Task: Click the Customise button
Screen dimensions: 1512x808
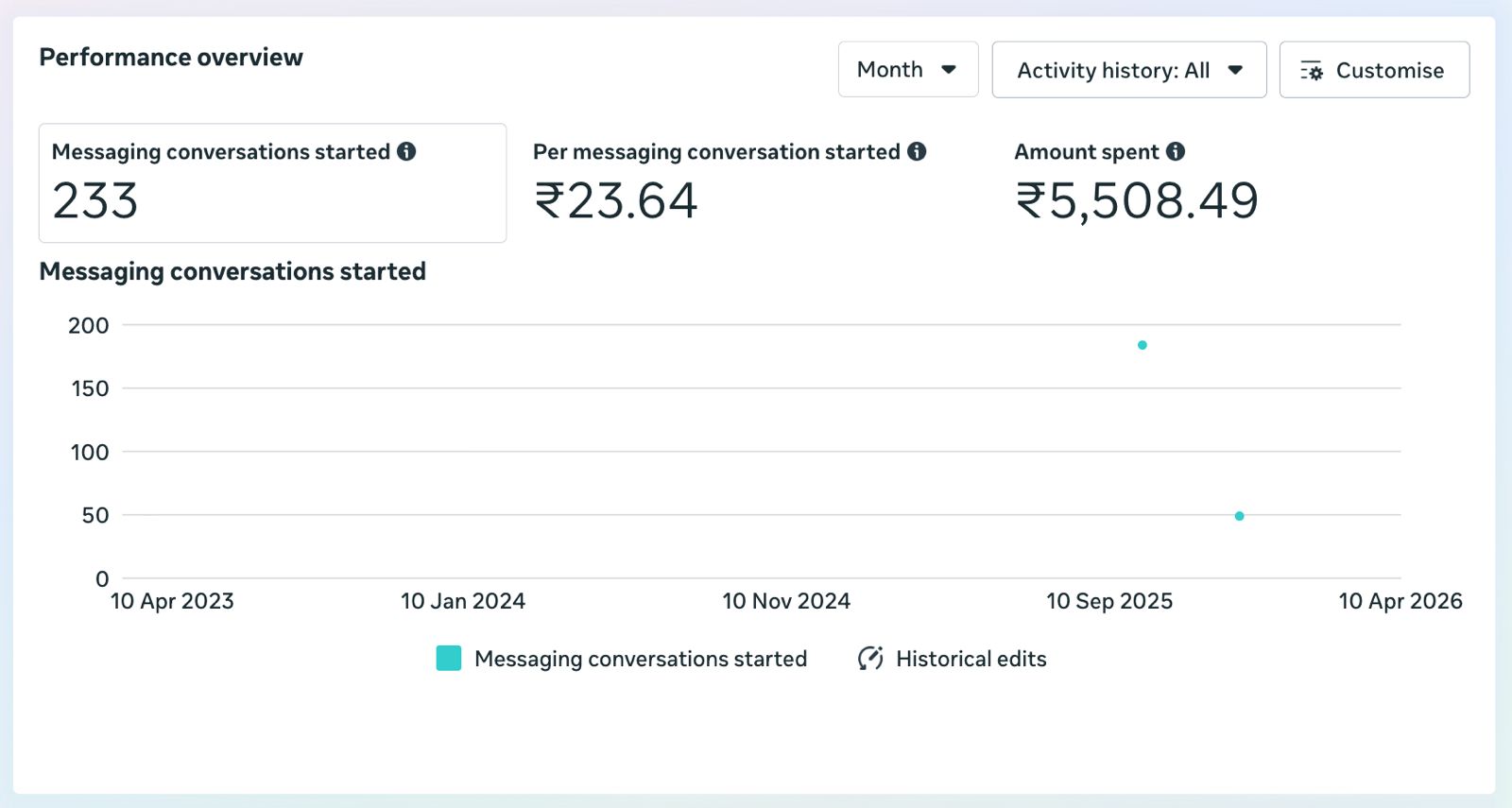Action: pos(1374,70)
